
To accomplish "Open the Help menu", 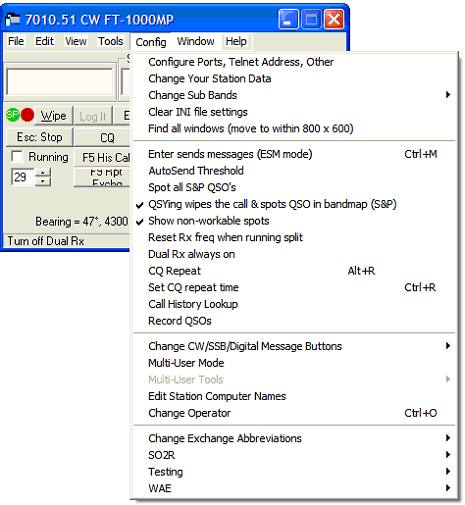I will pos(236,41).
